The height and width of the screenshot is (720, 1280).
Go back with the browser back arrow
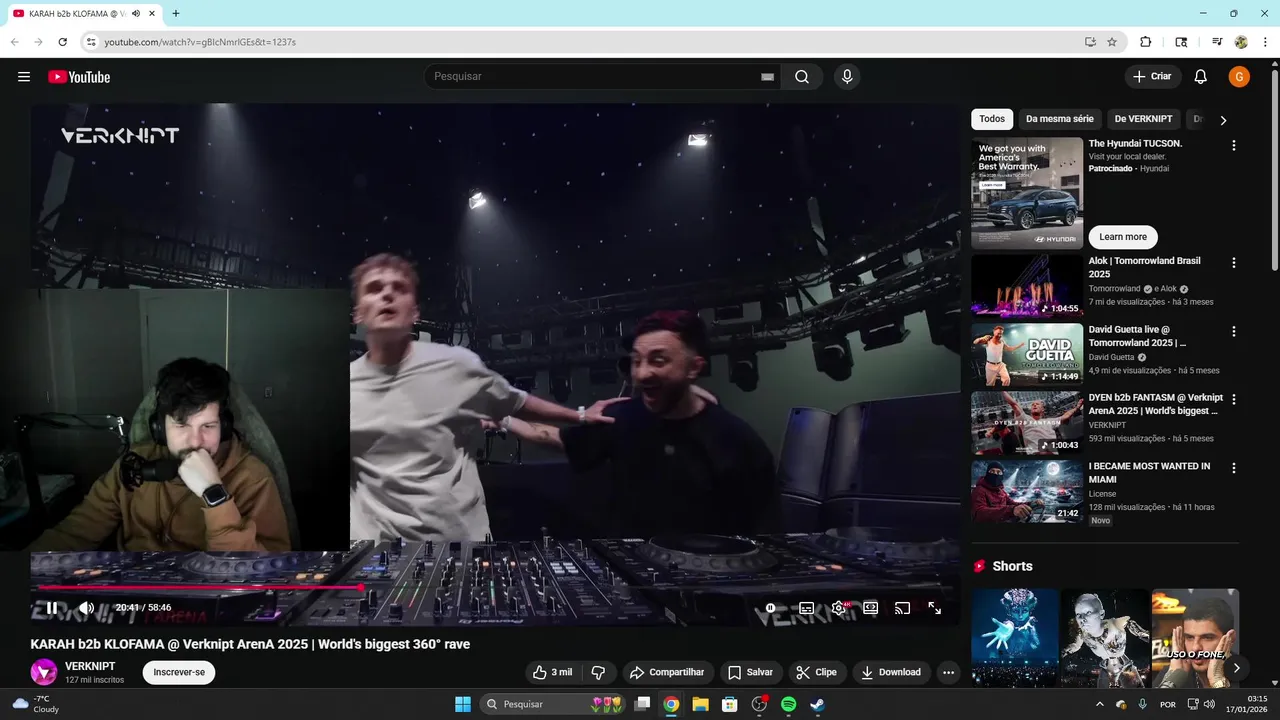coord(14,42)
